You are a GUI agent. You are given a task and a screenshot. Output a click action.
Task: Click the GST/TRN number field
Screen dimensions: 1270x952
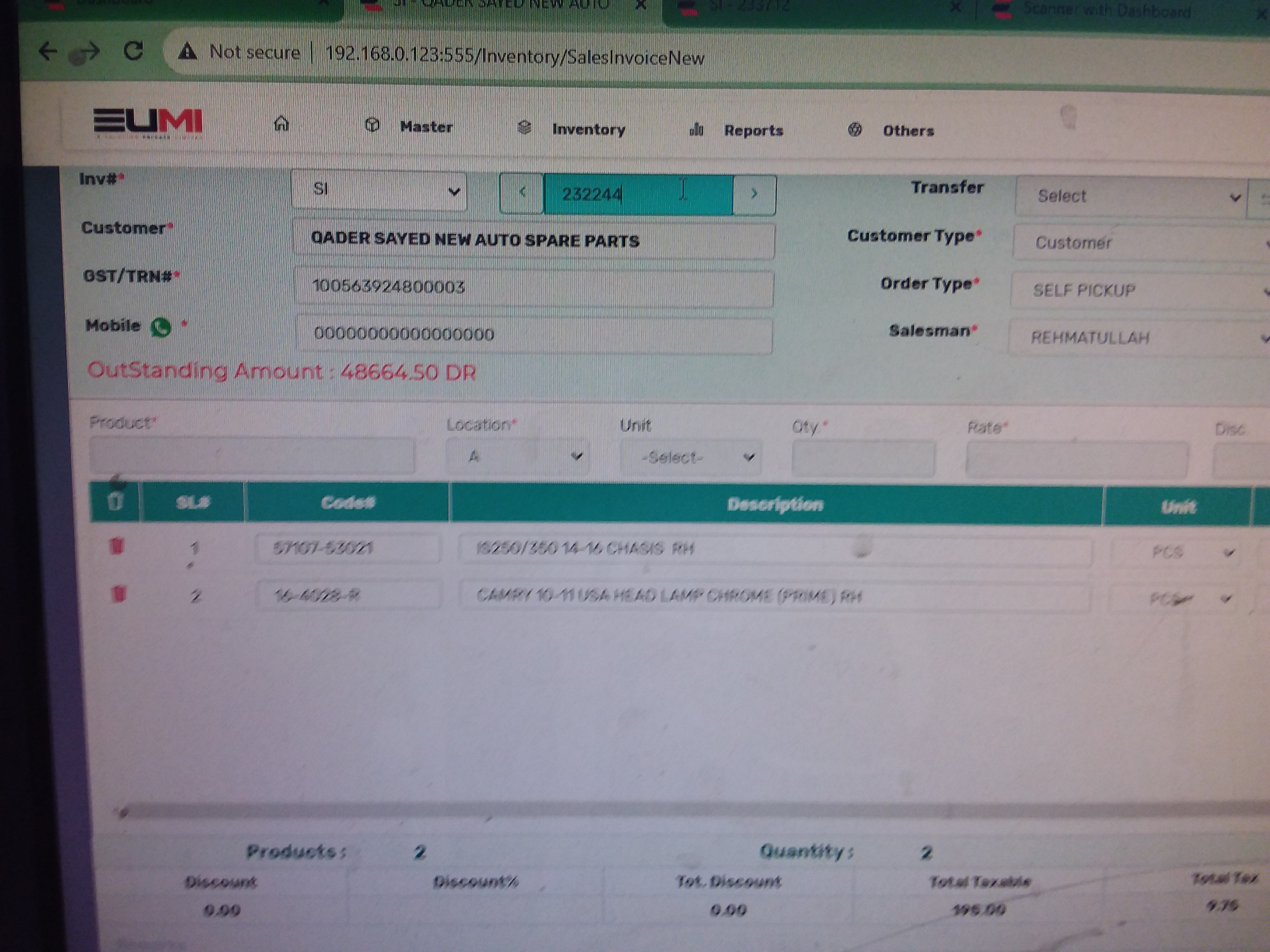click(x=534, y=287)
